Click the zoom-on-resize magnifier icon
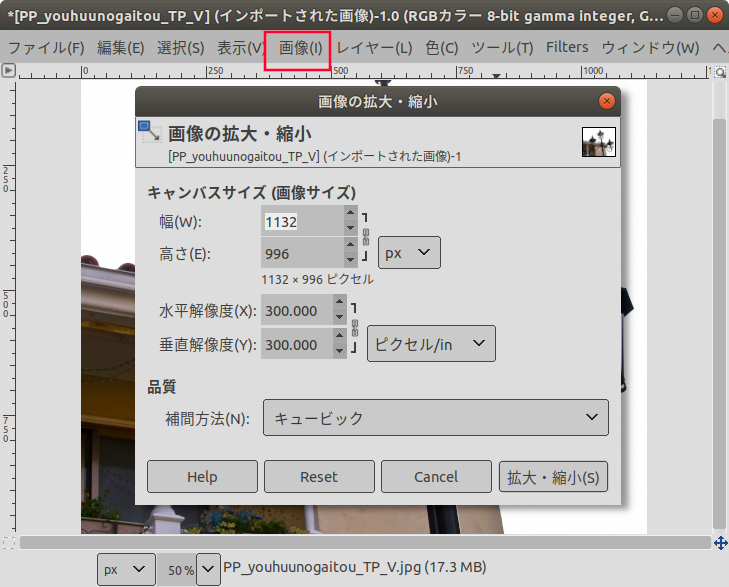Viewport: 729px width, 587px height. coord(720,72)
